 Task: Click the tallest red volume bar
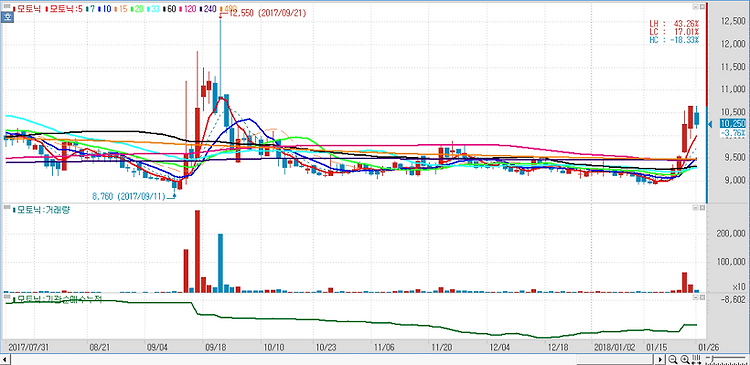pyautogui.click(x=197, y=251)
